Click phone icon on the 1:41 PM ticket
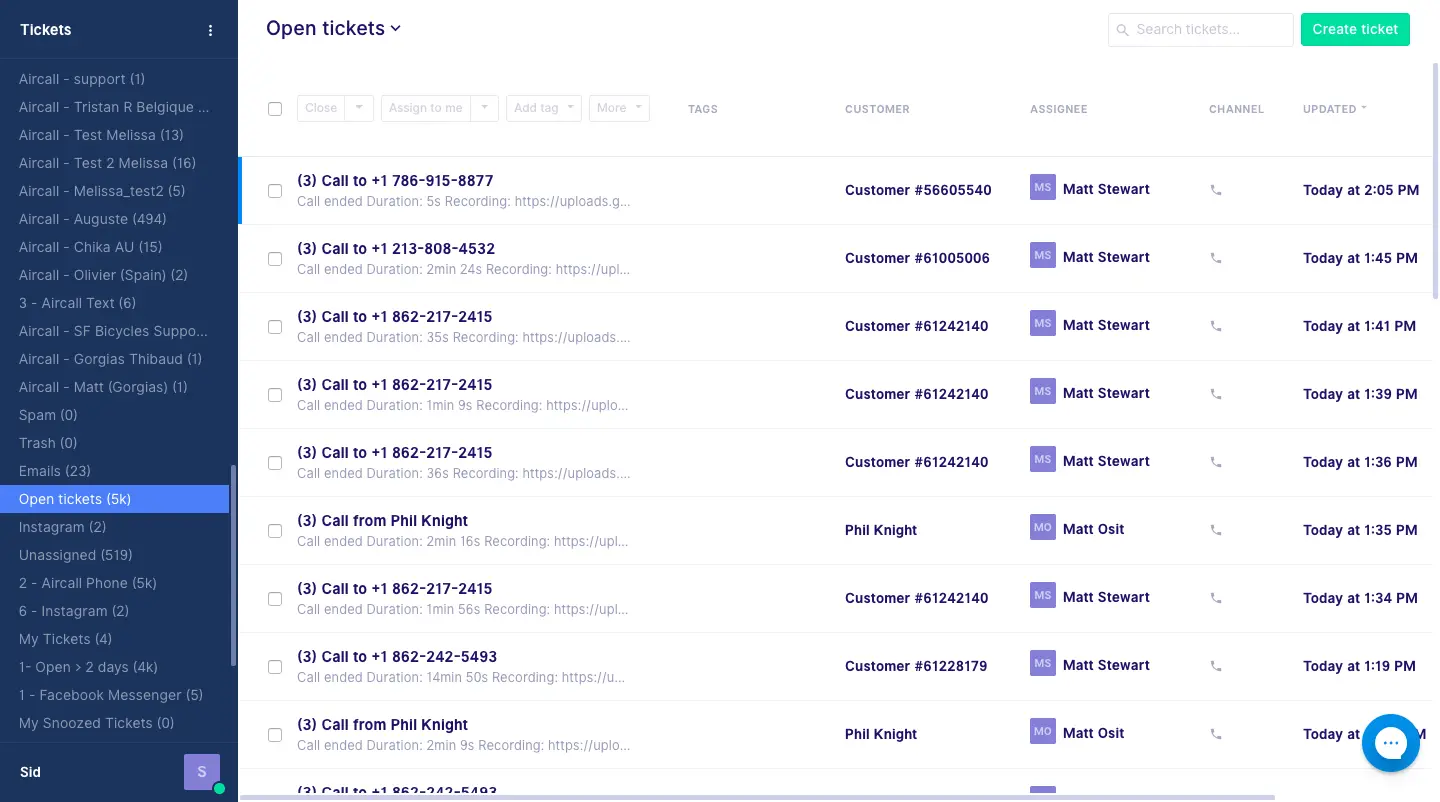The image size is (1440, 802). tap(1216, 326)
